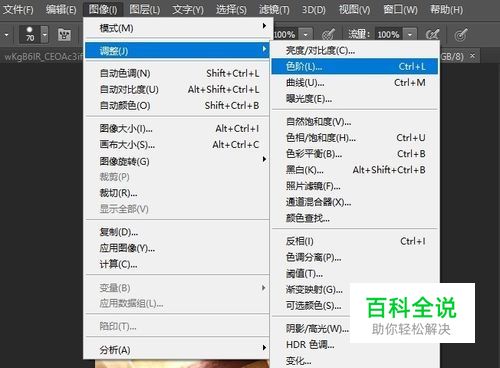Choose 自动颜色(O) from the menu

(x=177, y=105)
